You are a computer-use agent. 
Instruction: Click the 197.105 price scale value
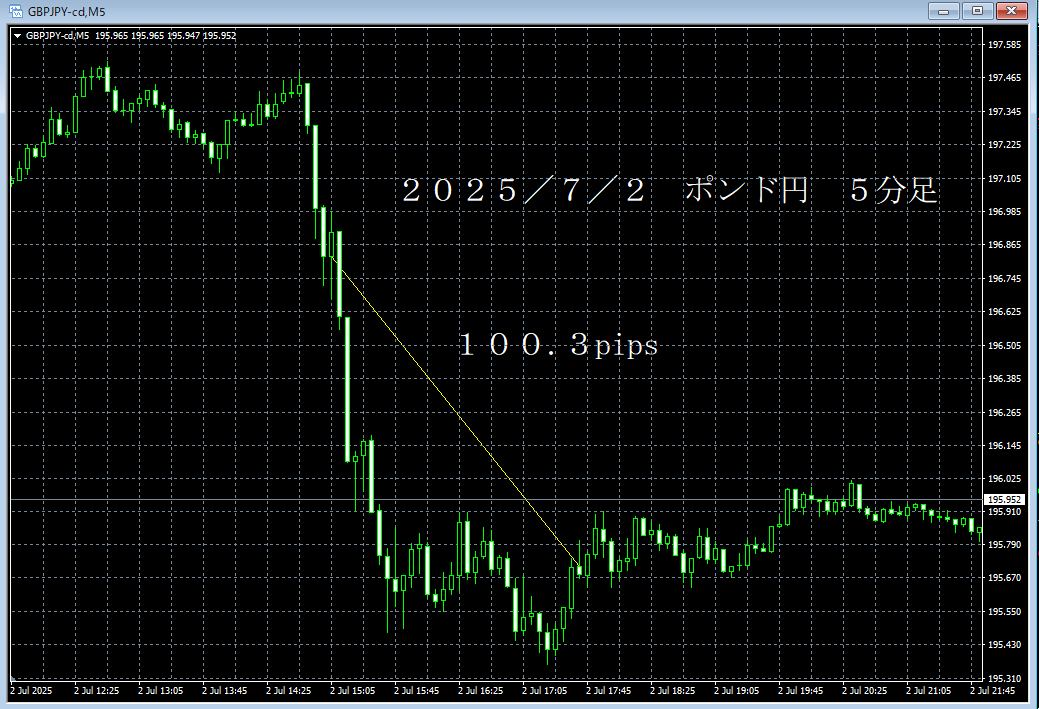[1005, 179]
